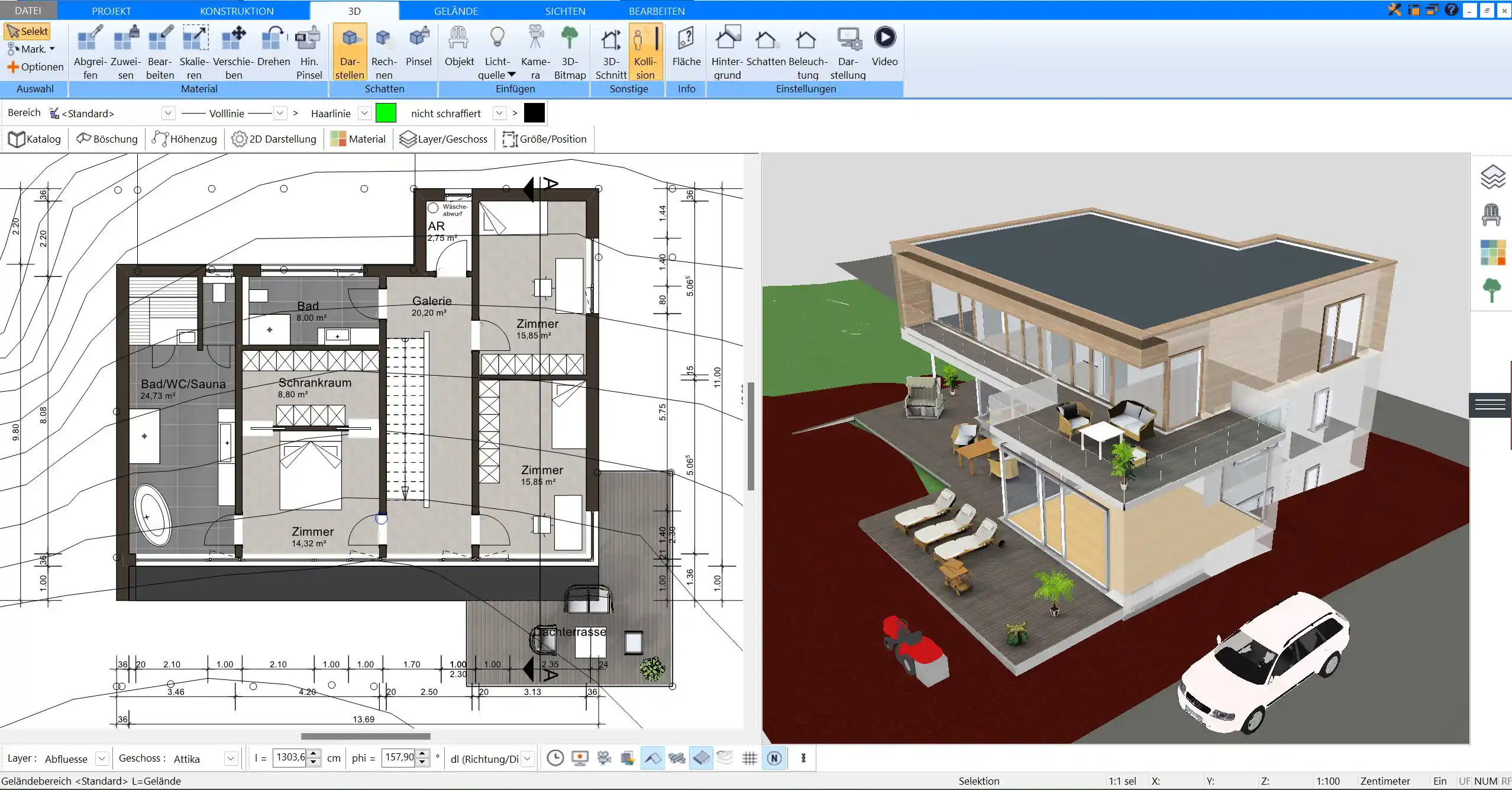Open the tree plants panel in sidebar
1512x790 pixels.
(x=1492, y=291)
